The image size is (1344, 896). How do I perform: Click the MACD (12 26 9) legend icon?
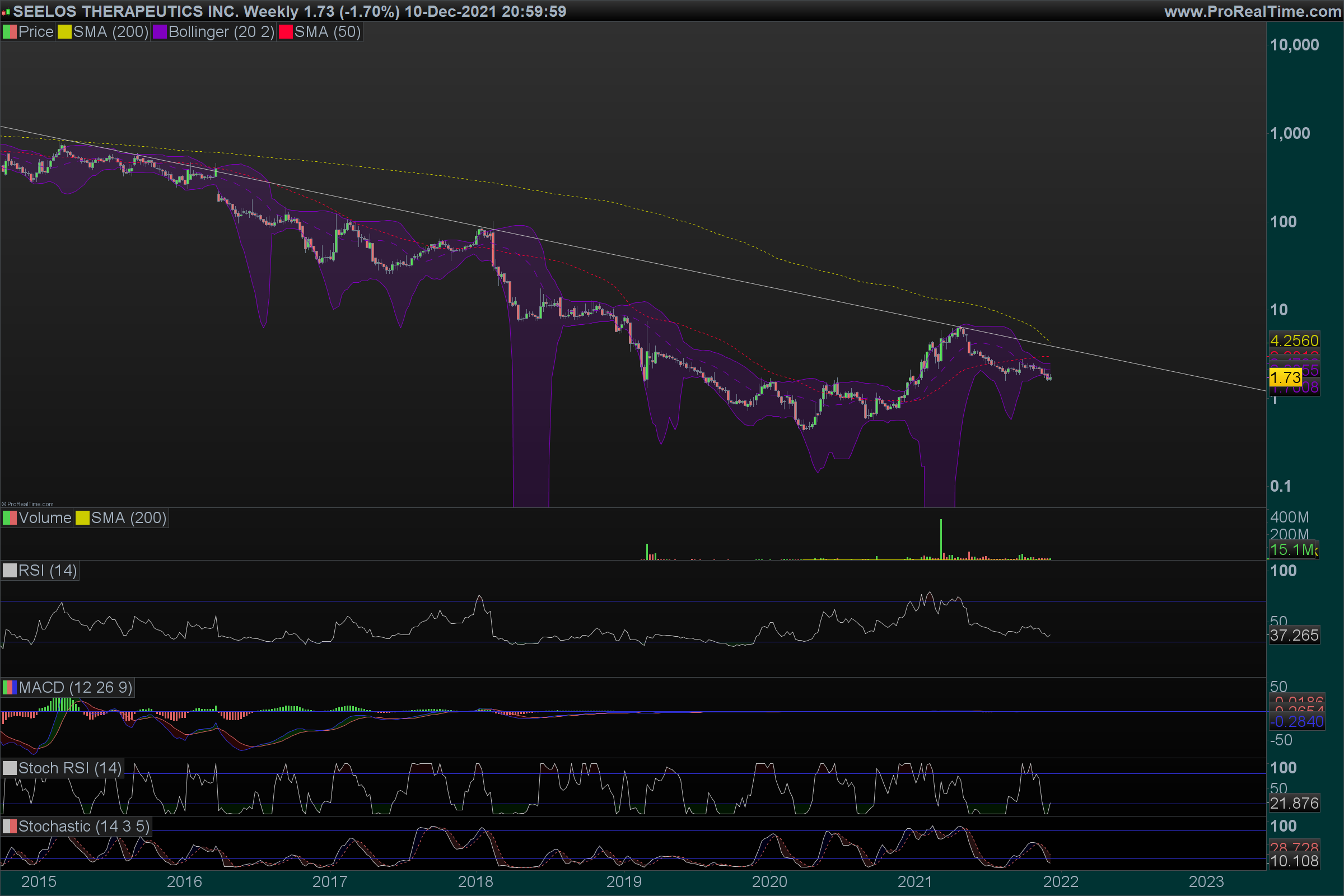coord(10,688)
